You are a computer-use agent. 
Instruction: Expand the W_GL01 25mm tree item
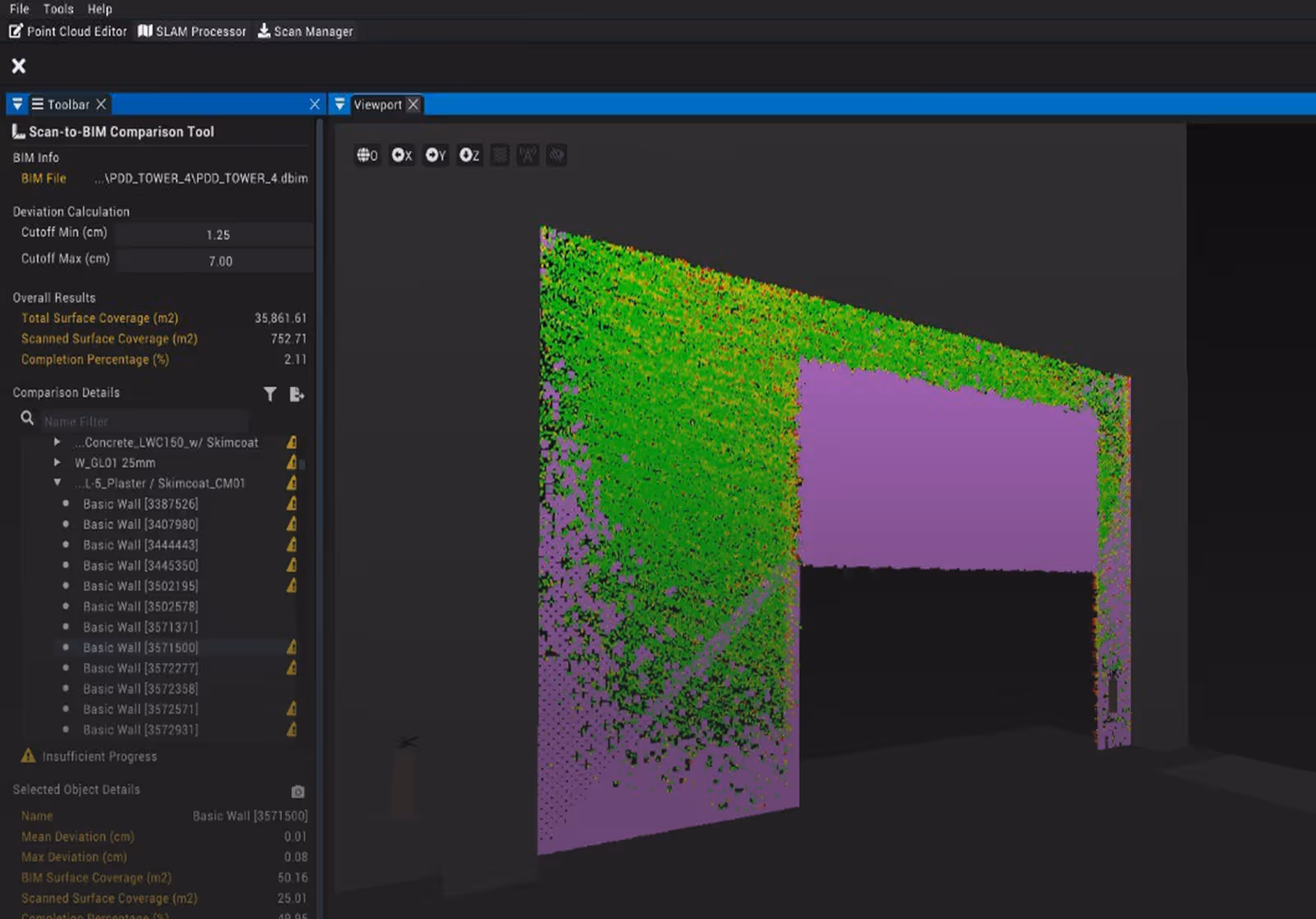[57, 462]
